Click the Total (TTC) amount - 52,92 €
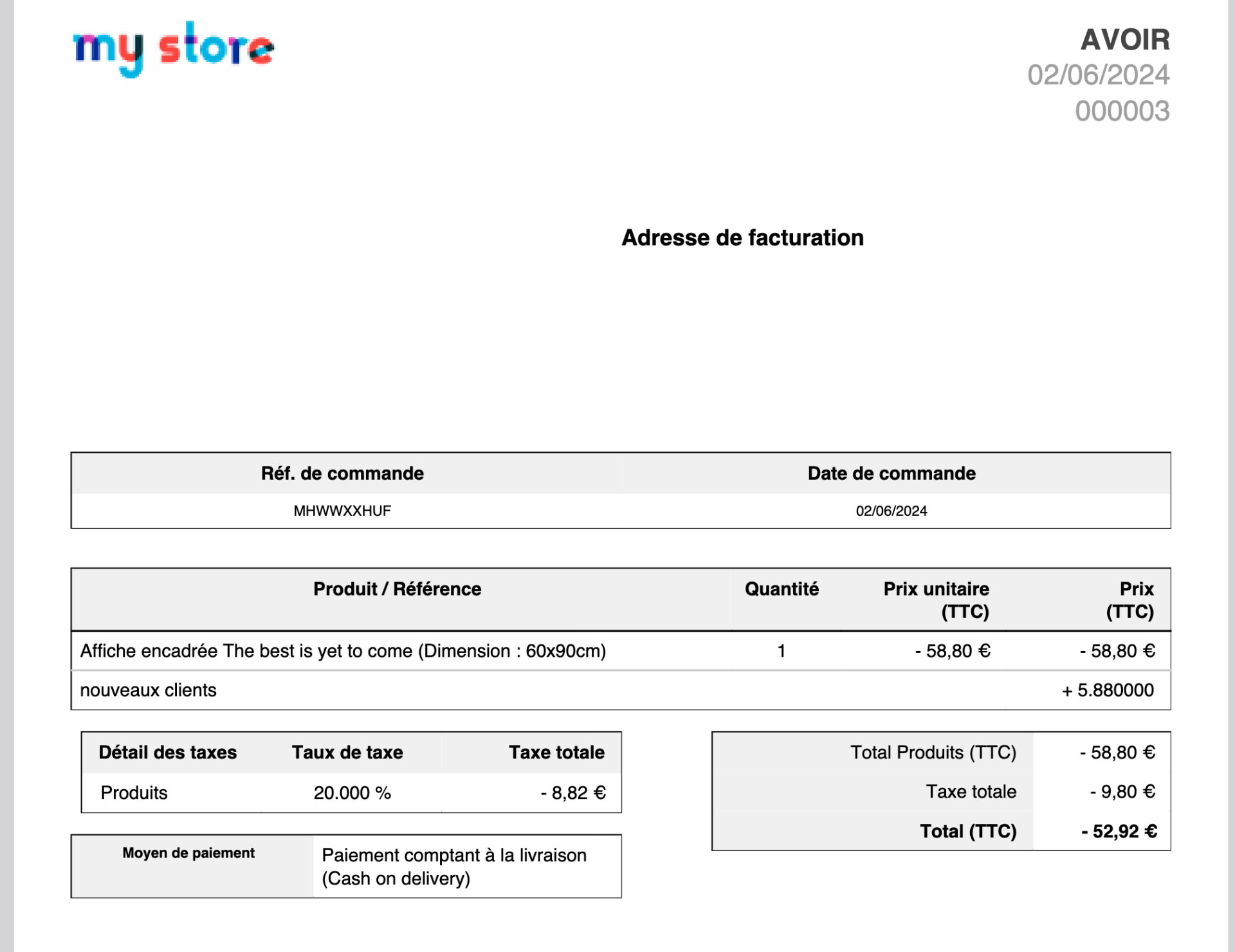This screenshot has height=952, width=1235. [1119, 831]
